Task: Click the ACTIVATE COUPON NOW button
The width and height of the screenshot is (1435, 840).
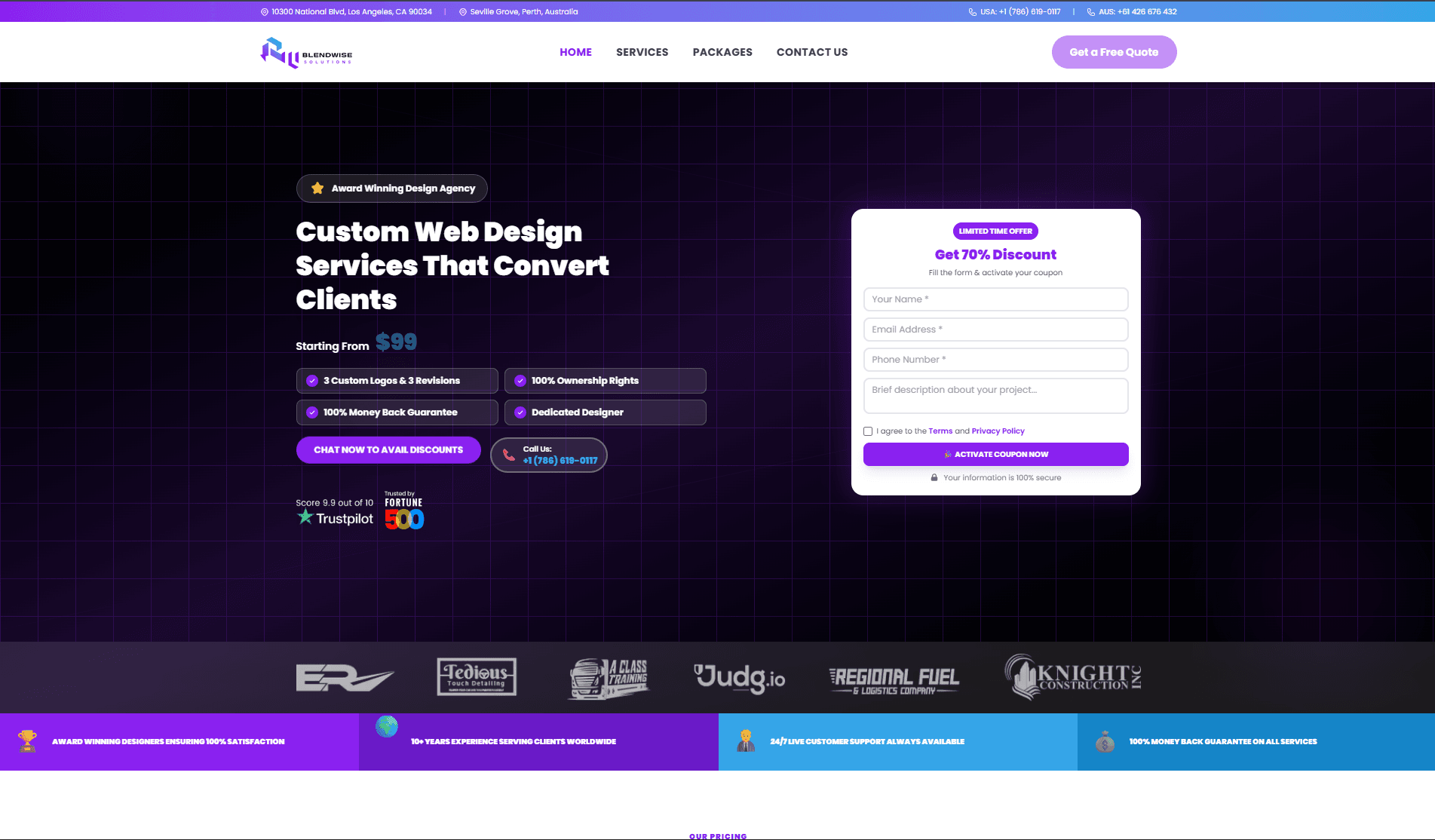Action: tap(995, 454)
